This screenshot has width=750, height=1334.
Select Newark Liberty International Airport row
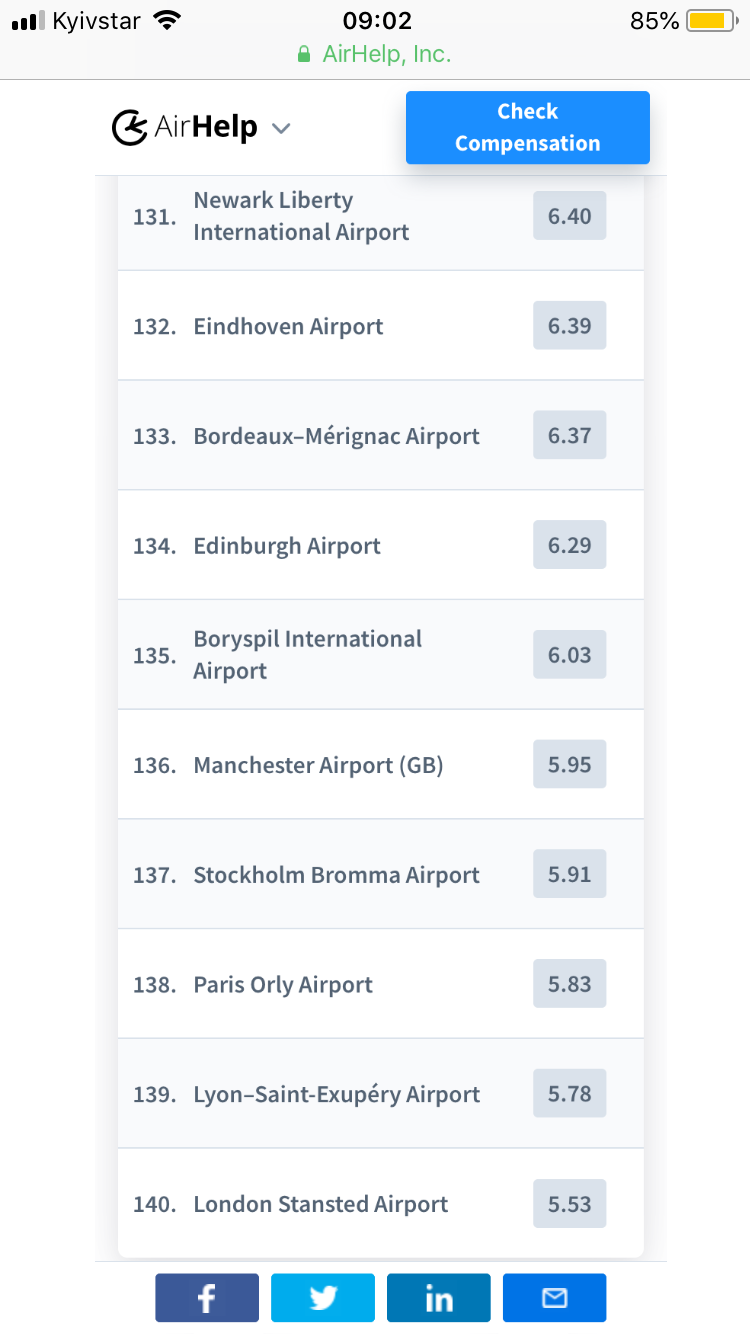[x=301, y=216]
